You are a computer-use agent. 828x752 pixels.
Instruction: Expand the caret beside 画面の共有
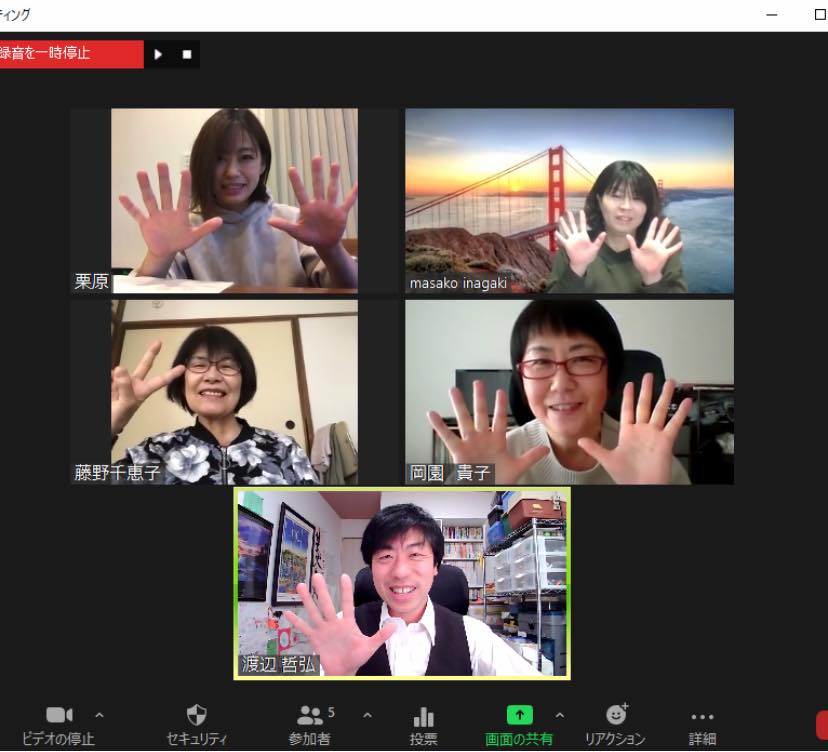[559, 715]
